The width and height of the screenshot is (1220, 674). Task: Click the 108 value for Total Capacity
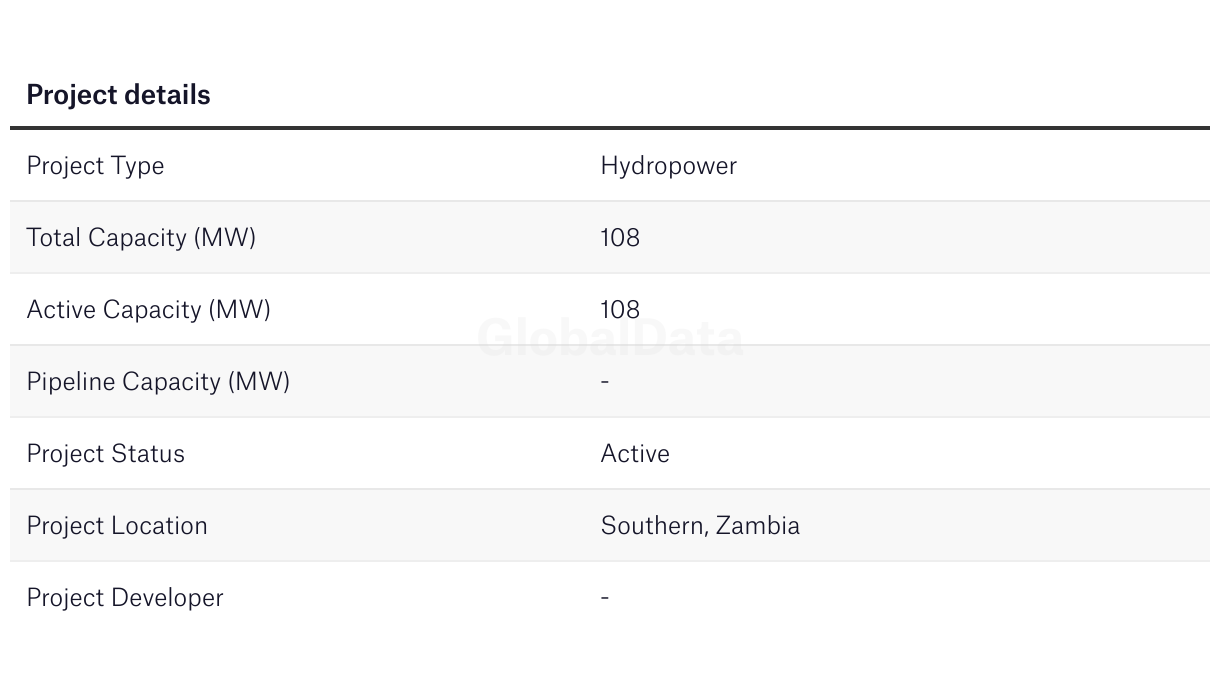[x=620, y=238]
